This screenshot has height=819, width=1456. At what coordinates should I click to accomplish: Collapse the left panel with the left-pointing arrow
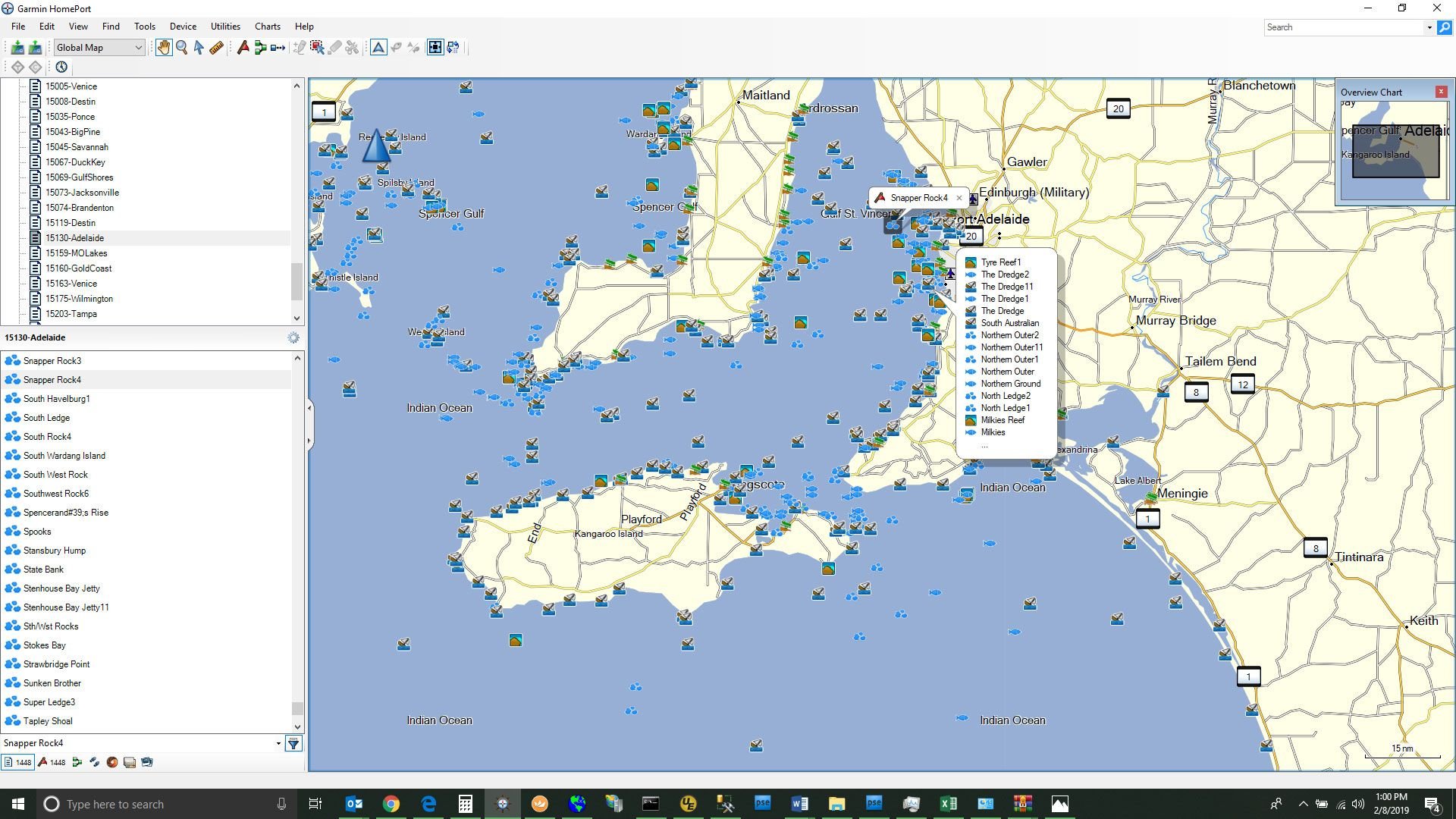309,408
